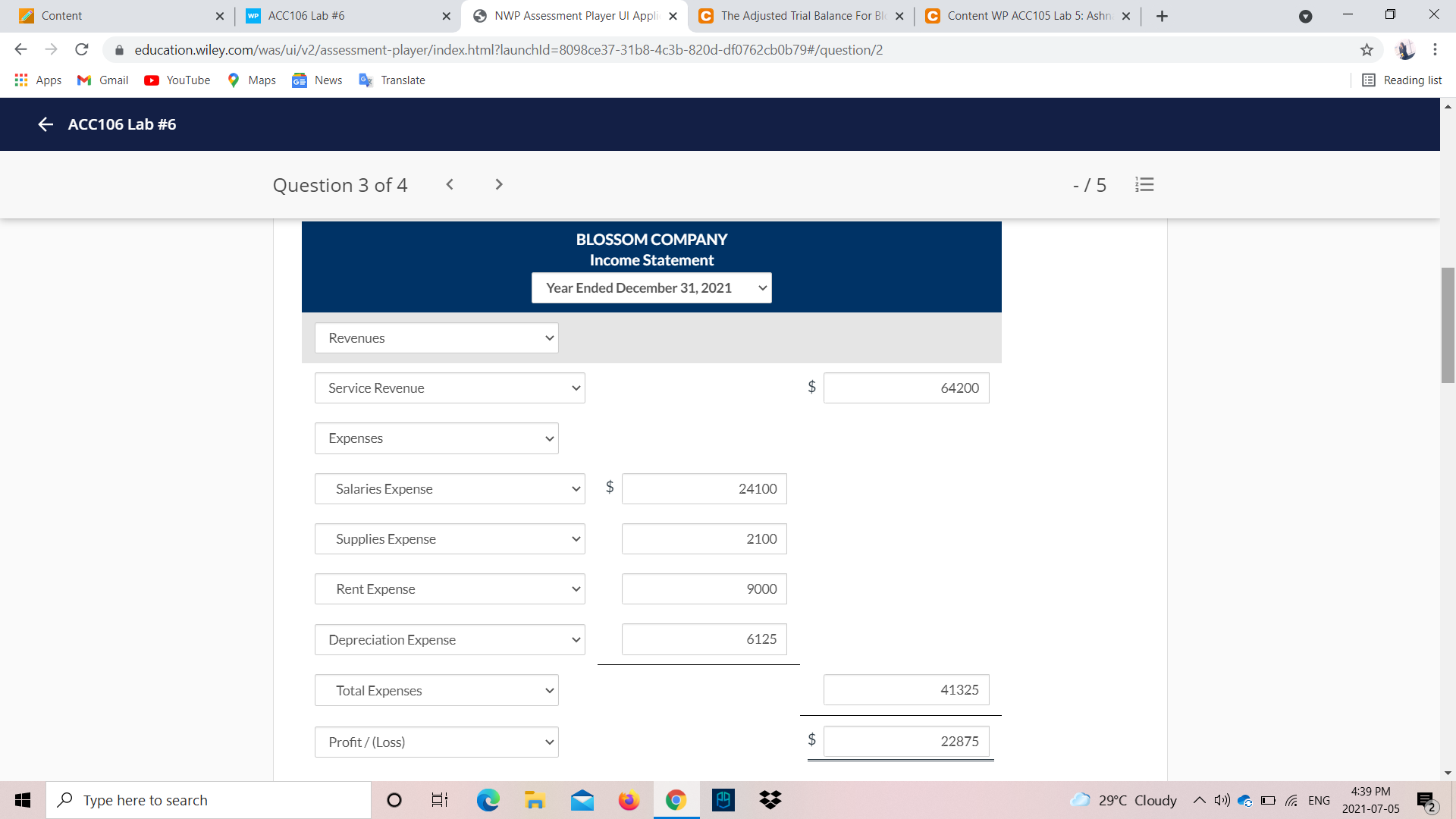The height and width of the screenshot is (819, 1456).
Task: Open the Profit / (Loss) dropdown
Action: [436, 742]
